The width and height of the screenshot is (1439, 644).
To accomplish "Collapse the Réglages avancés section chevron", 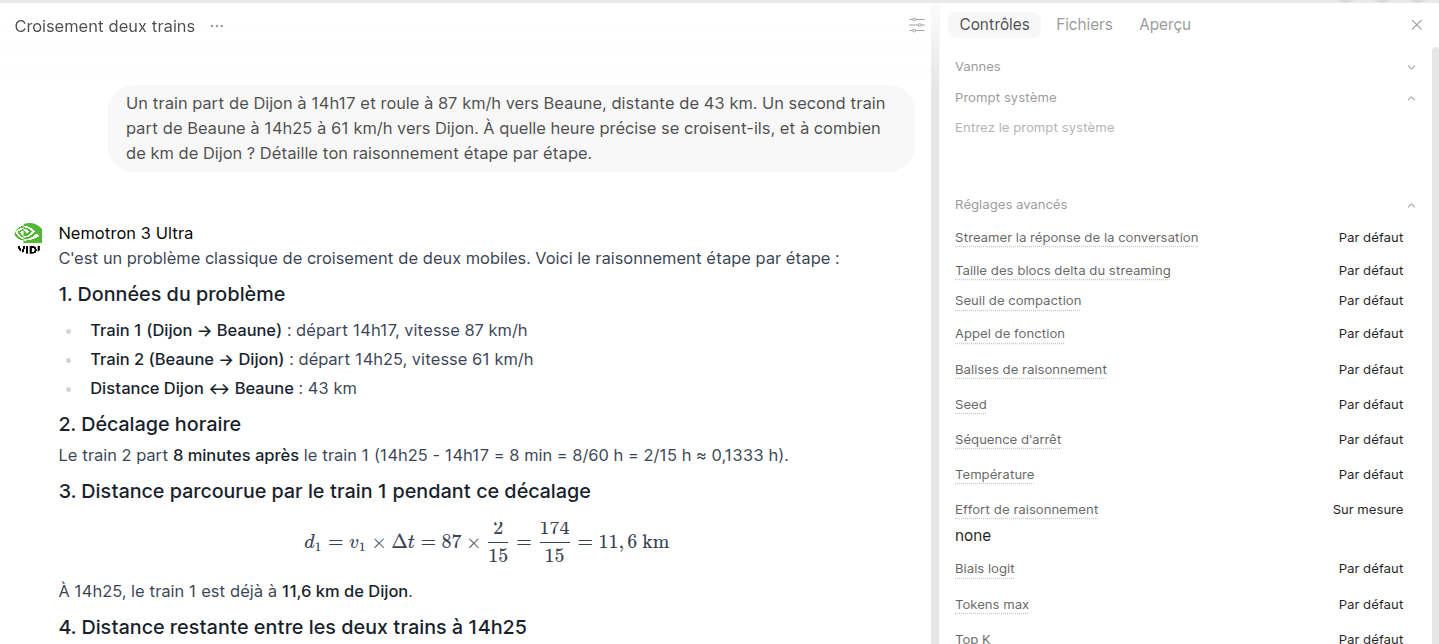I will (x=1412, y=205).
